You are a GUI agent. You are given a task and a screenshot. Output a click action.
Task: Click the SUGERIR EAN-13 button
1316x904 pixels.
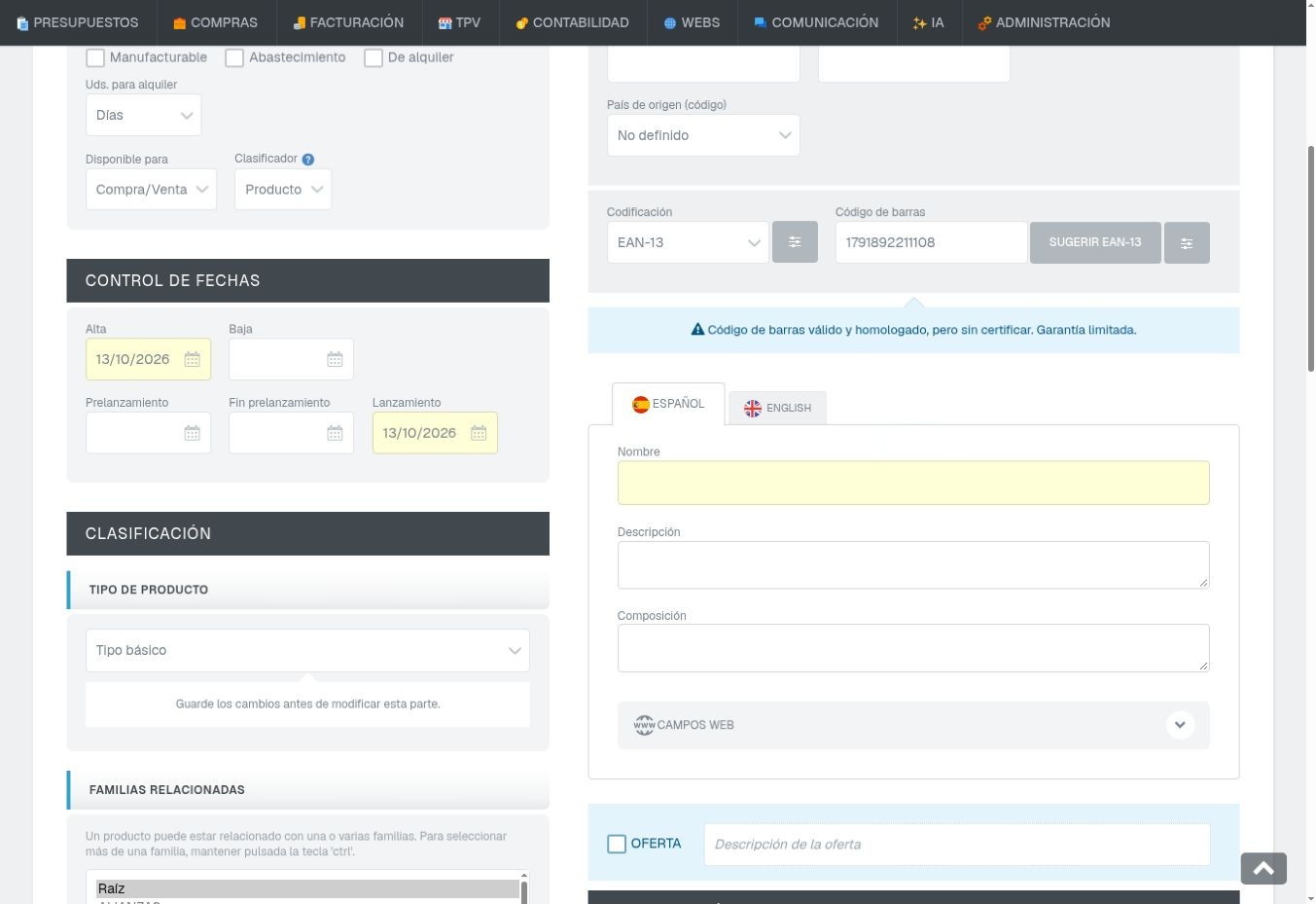click(x=1095, y=242)
